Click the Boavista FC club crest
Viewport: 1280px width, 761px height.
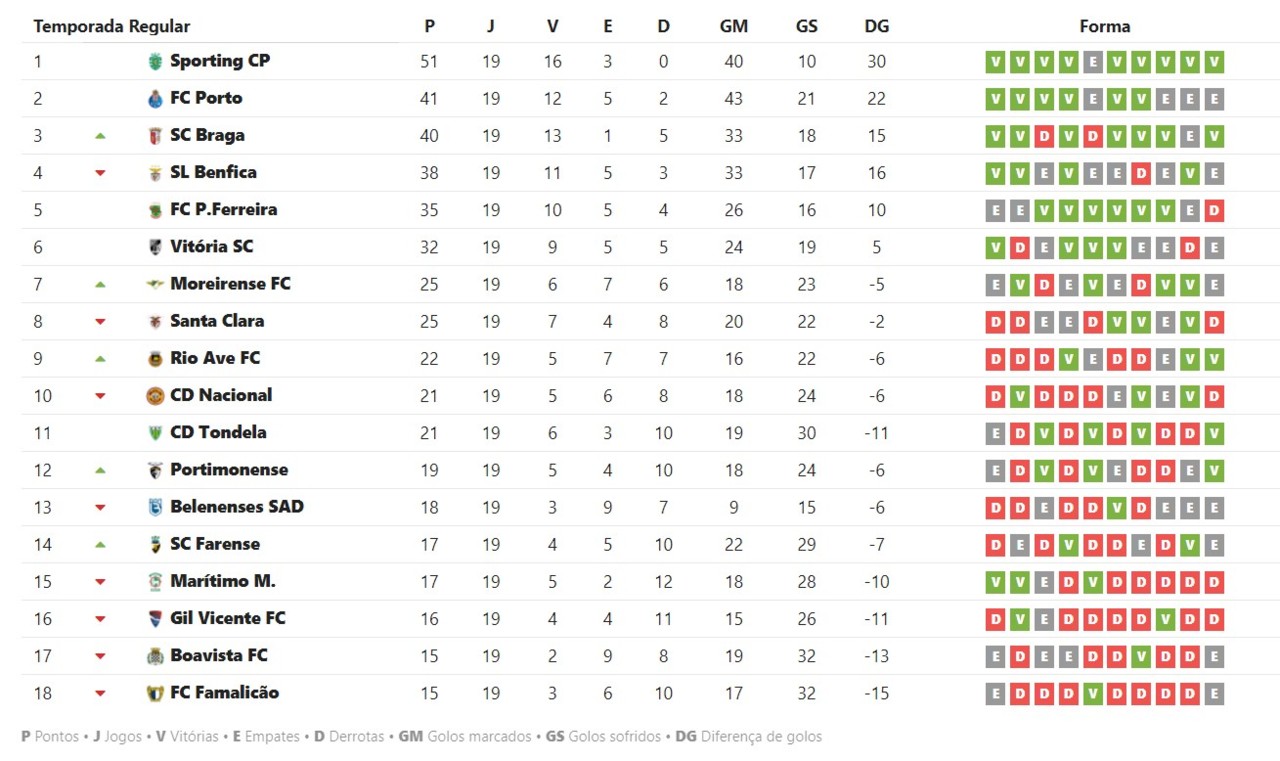(x=155, y=656)
